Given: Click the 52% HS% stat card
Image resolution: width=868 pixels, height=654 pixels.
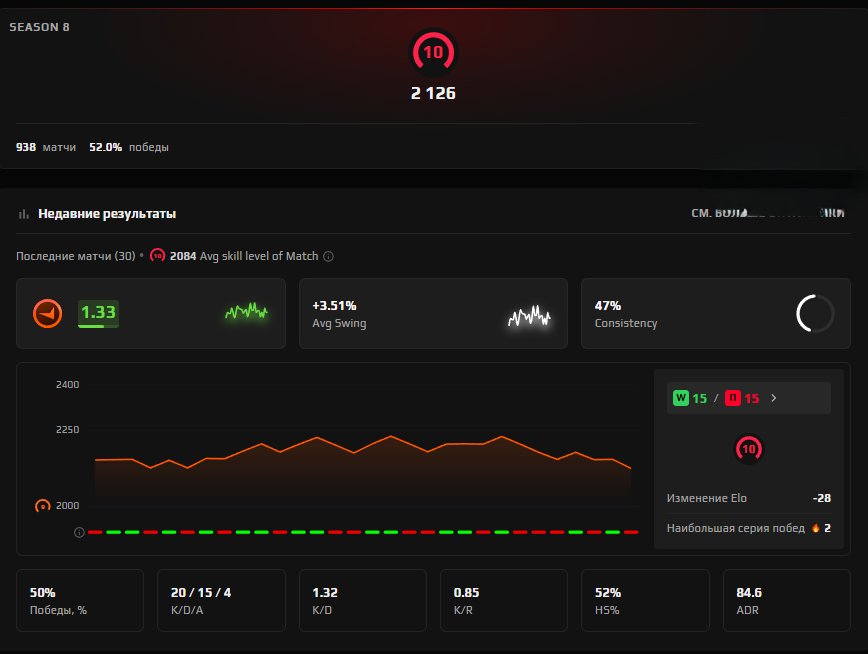Looking at the screenshot, I should point(645,600).
